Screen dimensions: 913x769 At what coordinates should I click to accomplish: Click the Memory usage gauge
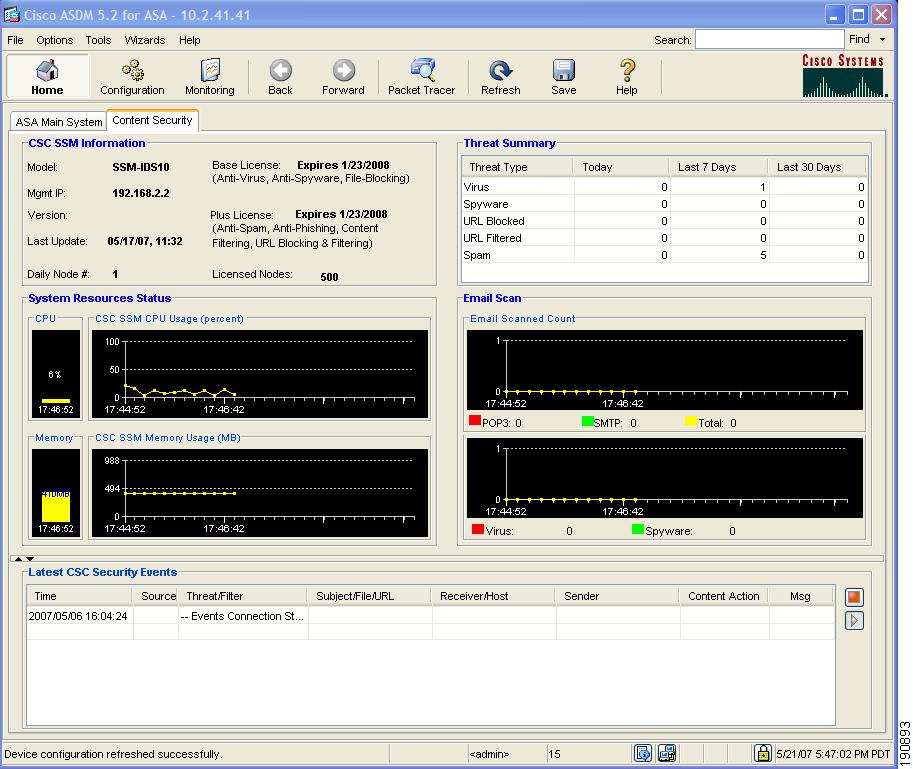56,492
